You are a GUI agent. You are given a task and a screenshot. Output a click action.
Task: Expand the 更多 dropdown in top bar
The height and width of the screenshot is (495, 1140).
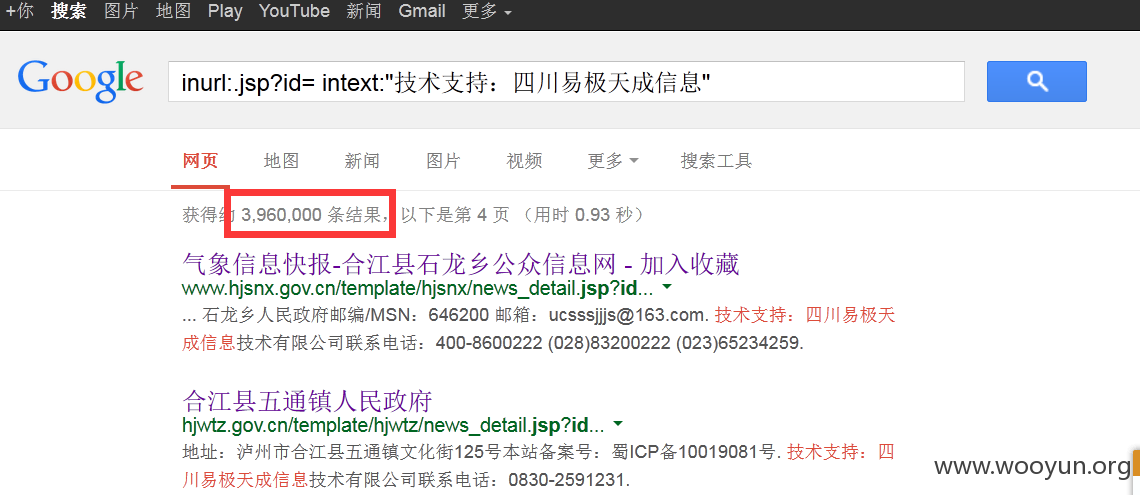click(x=486, y=11)
